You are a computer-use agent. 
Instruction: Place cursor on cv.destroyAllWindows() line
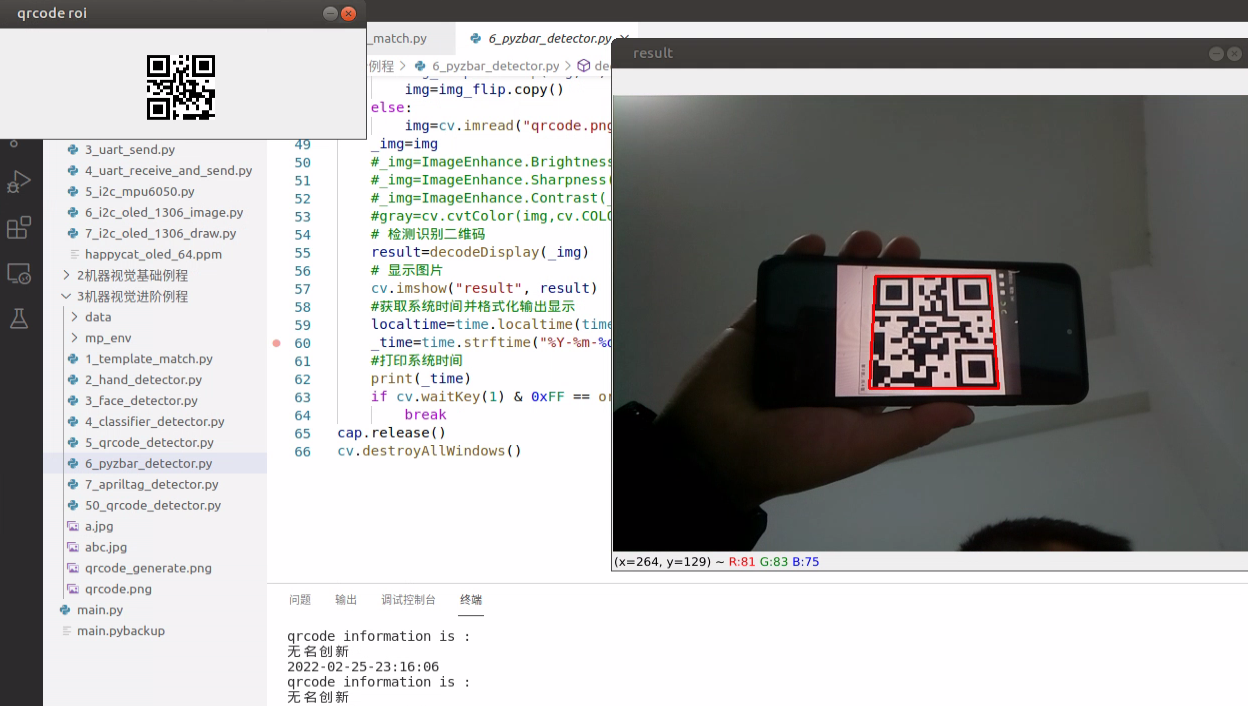click(x=429, y=451)
